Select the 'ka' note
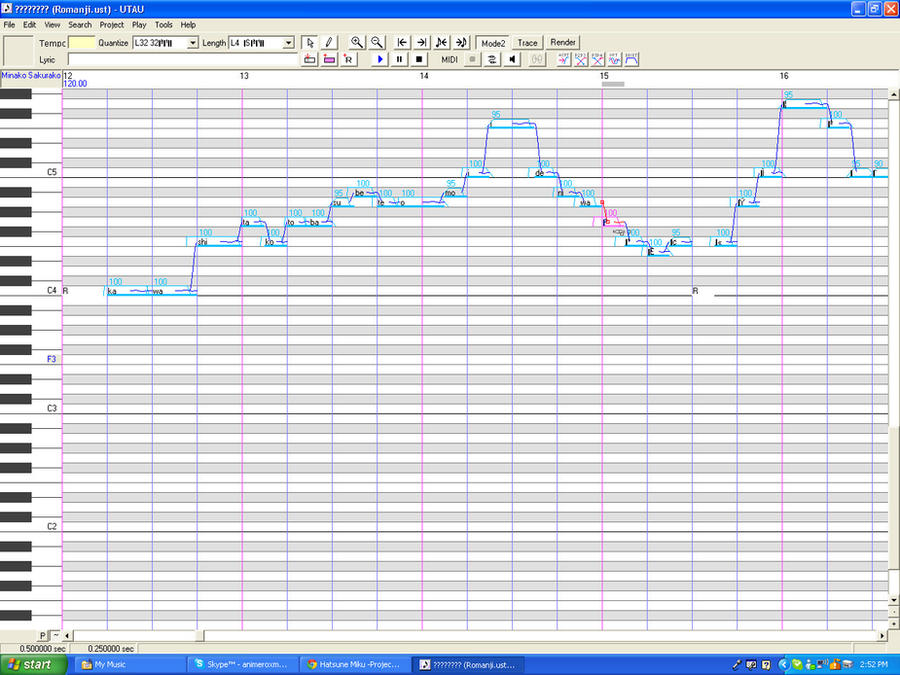Screen dimensions: 900x675 click(x=130, y=292)
